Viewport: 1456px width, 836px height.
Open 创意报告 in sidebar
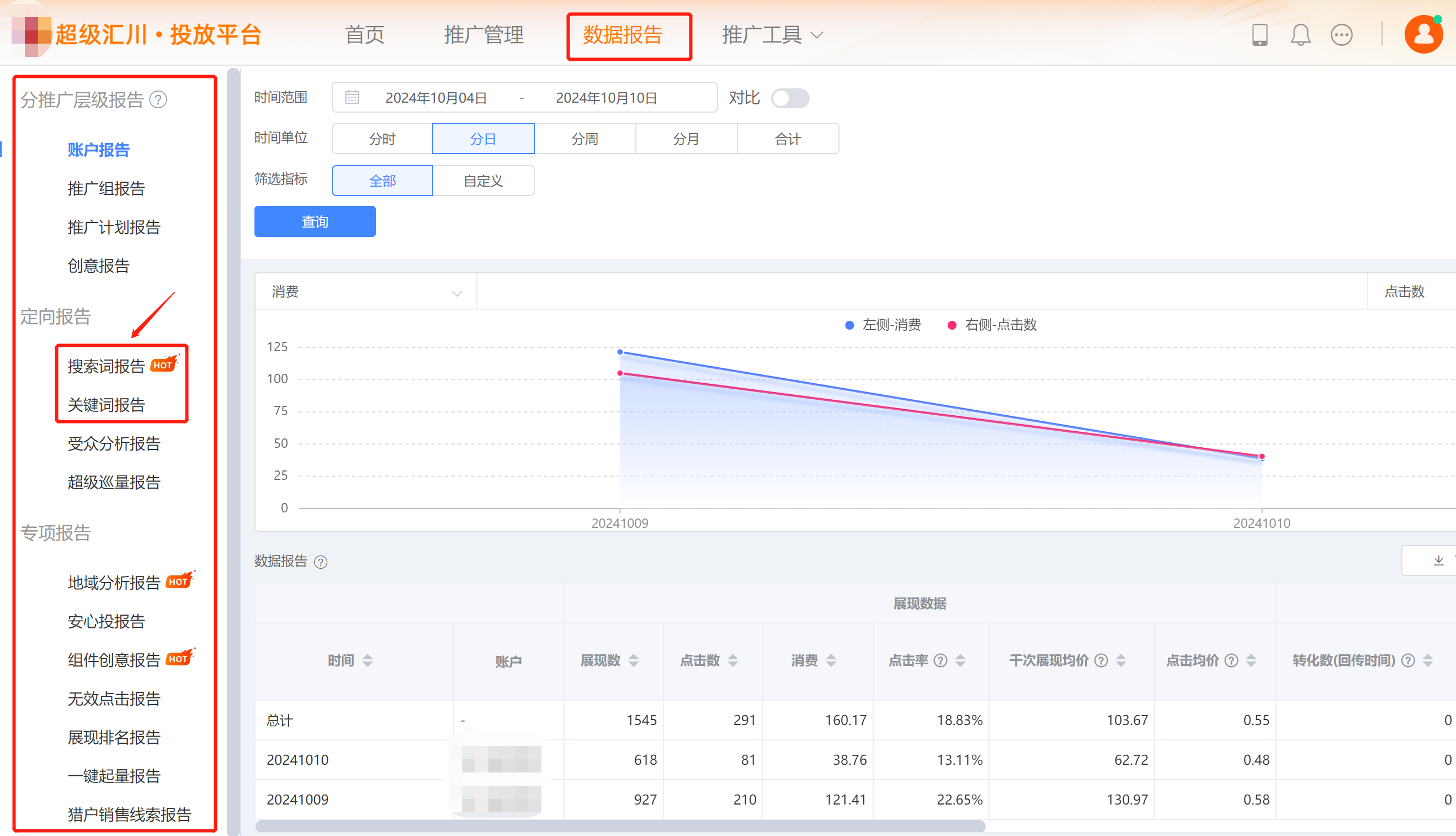(x=99, y=266)
